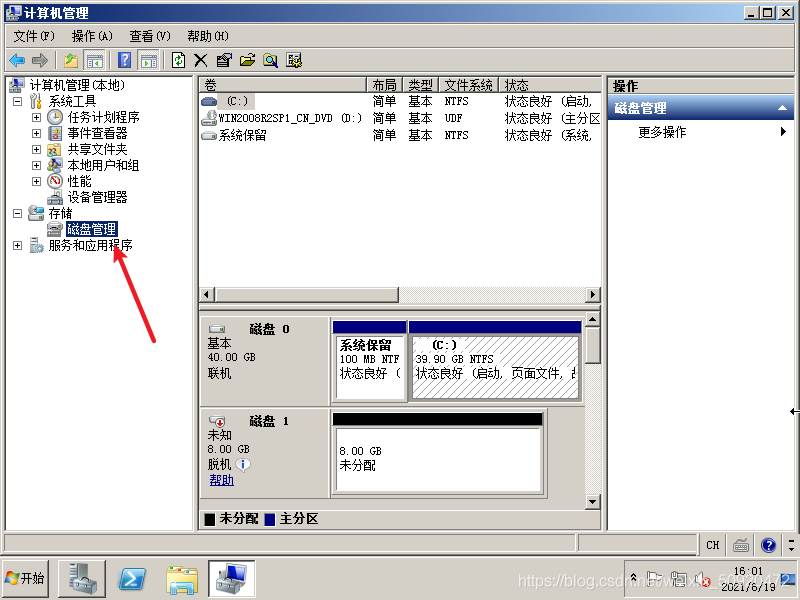800x600 pixels.
Task: Click the Refresh toolbar icon
Action: (178, 60)
